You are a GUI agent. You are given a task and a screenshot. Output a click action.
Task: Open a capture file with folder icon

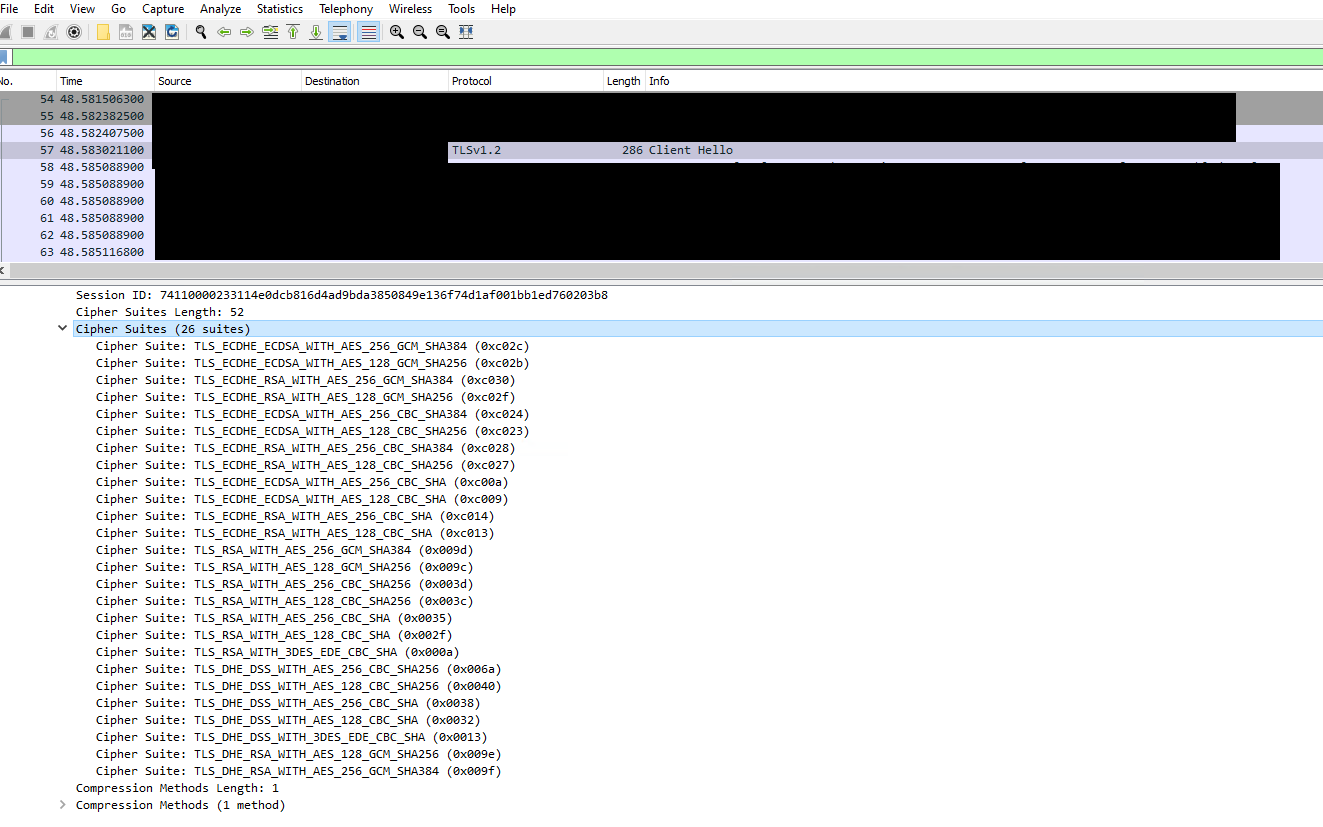[103, 32]
